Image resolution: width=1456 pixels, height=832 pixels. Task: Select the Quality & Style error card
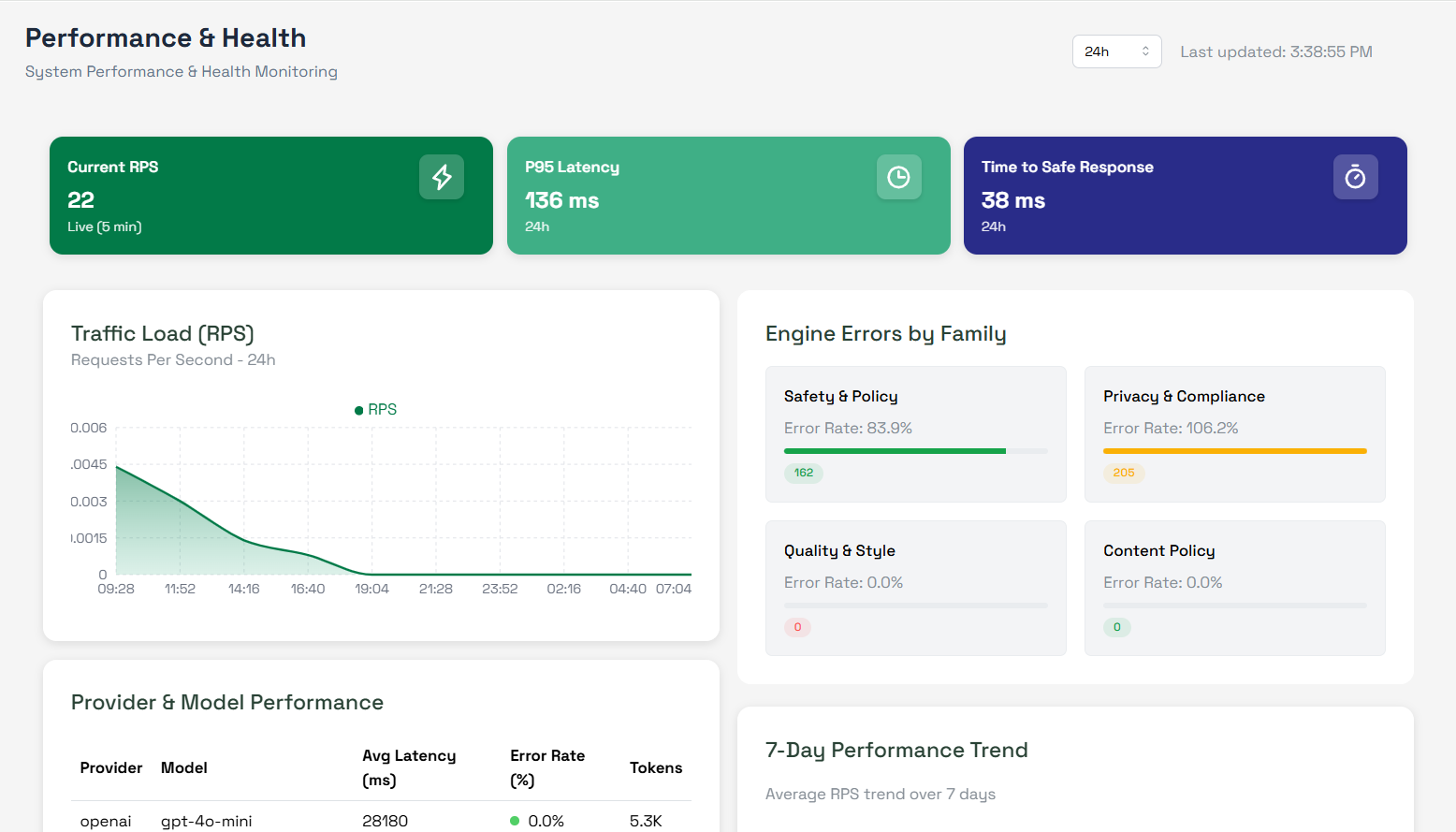(915, 588)
